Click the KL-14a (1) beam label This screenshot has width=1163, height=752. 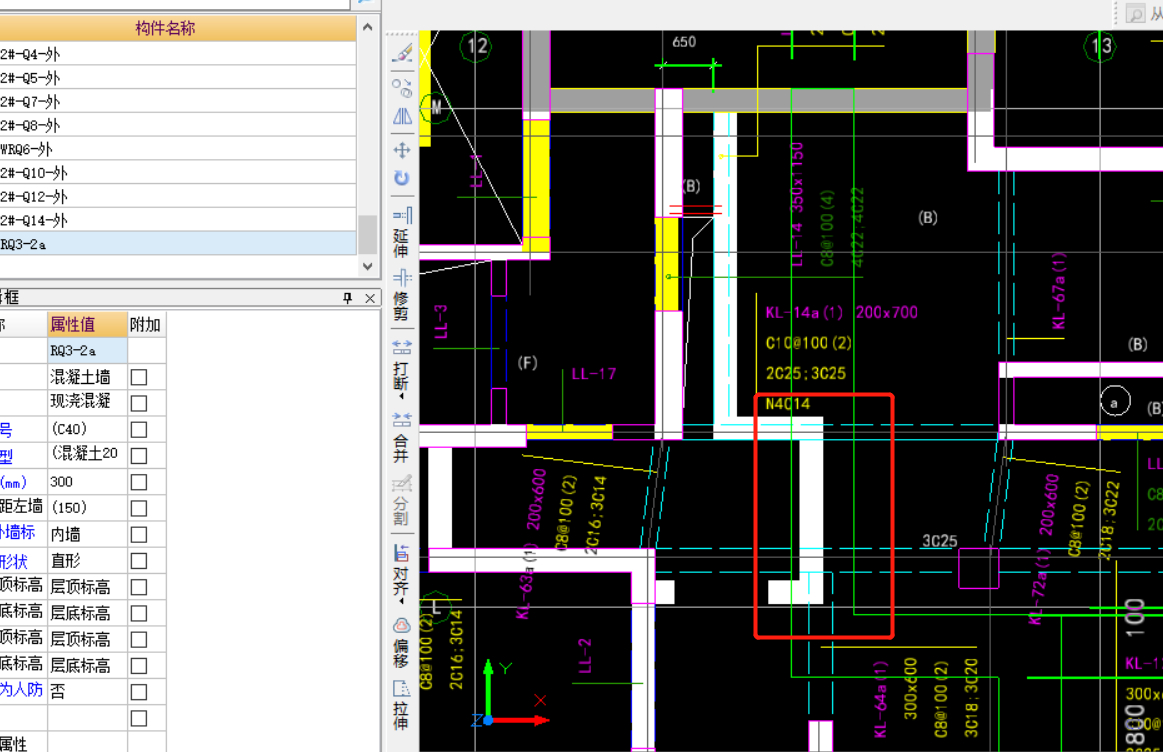(804, 312)
